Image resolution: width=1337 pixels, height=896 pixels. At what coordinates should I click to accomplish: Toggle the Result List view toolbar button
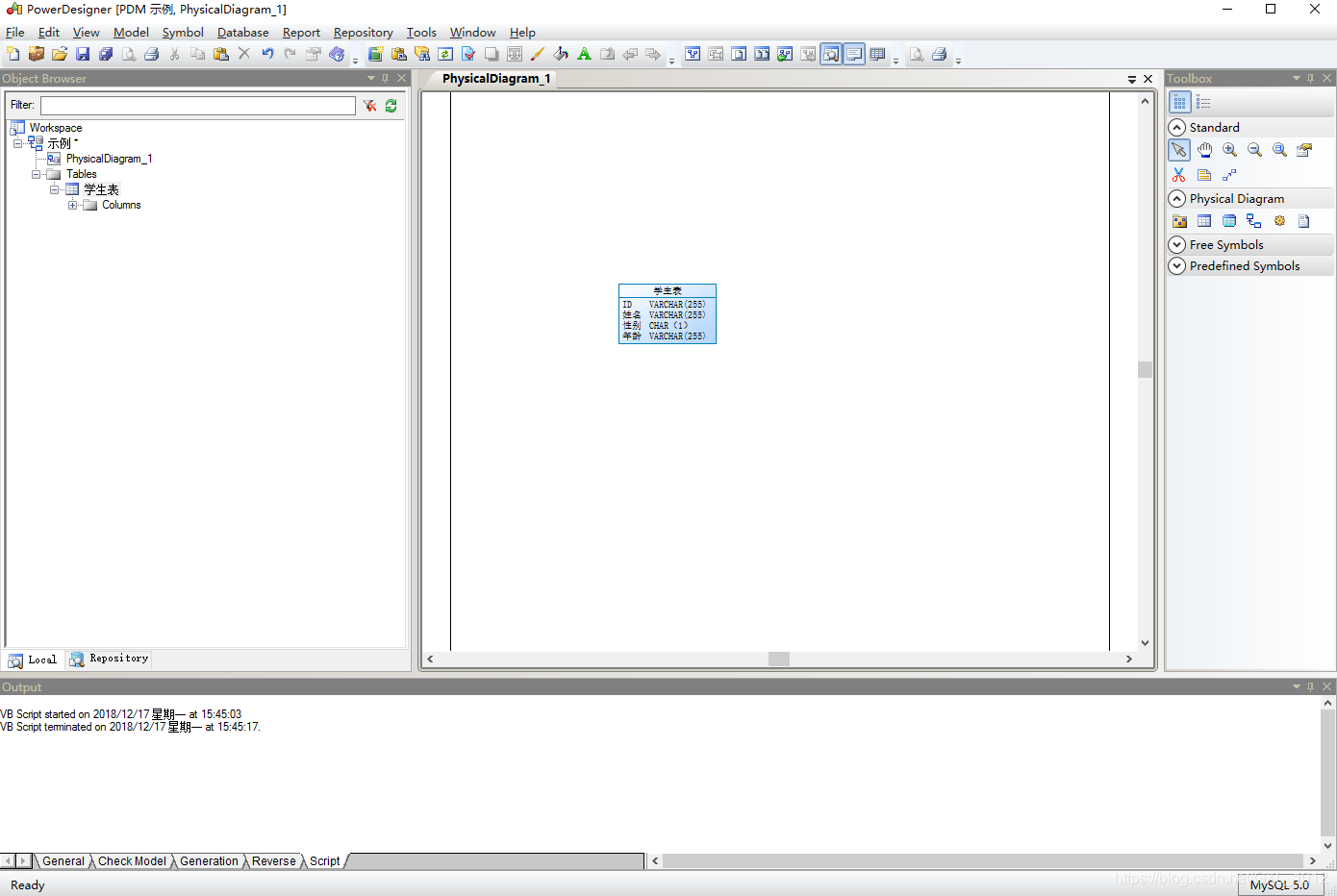[x=877, y=54]
